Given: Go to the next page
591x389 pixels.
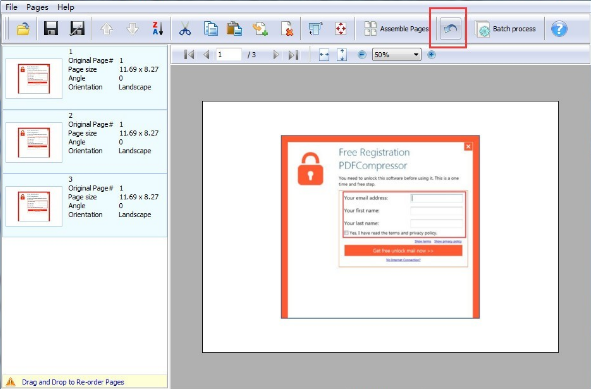Looking at the screenshot, I should click(x=276, y=55).
